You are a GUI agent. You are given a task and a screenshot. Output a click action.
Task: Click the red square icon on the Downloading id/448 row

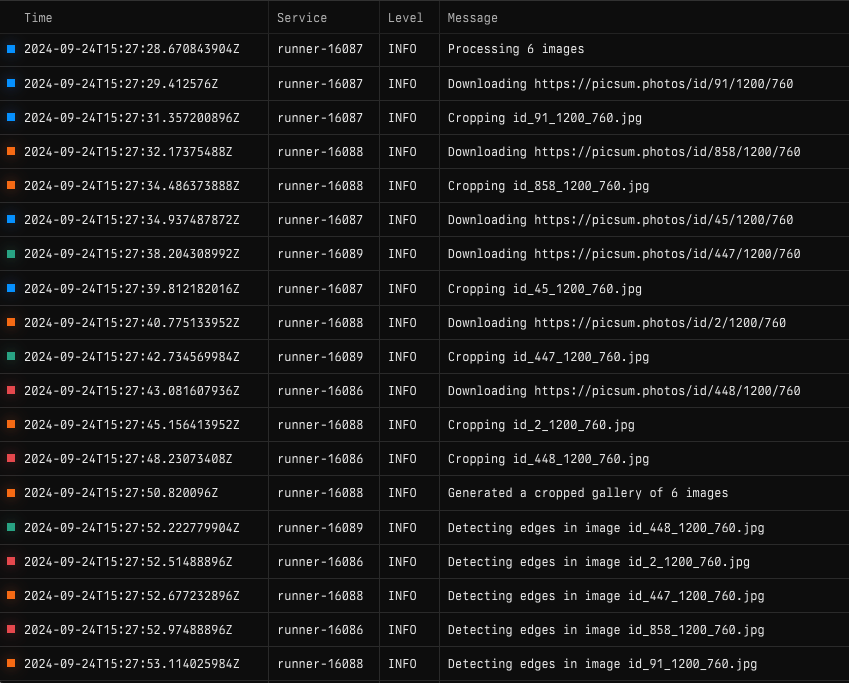11,391
